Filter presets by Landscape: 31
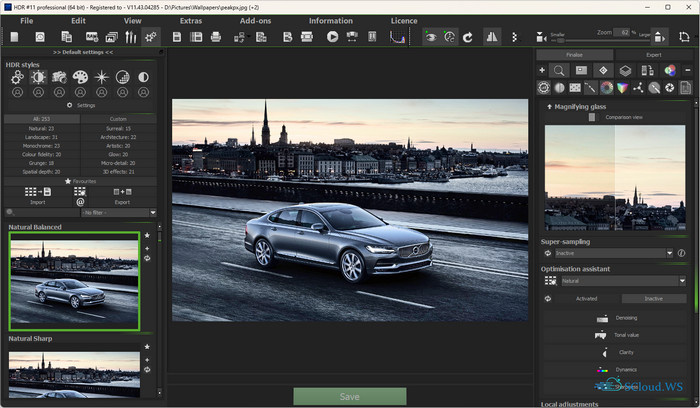 pos(41,137)
